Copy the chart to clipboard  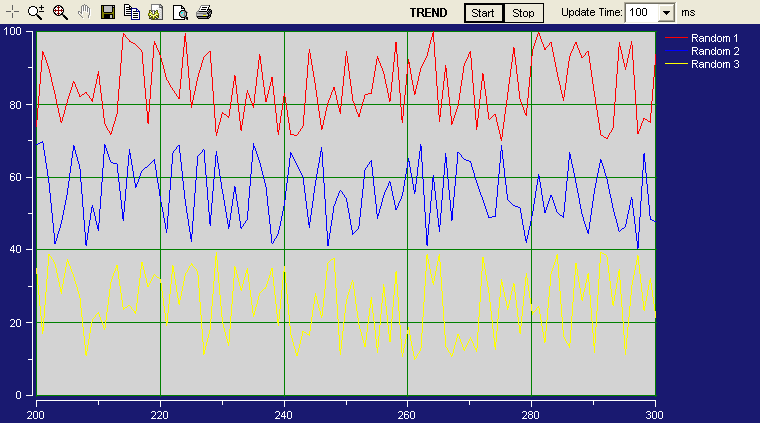pyautogui.click(x=132, y=13)
